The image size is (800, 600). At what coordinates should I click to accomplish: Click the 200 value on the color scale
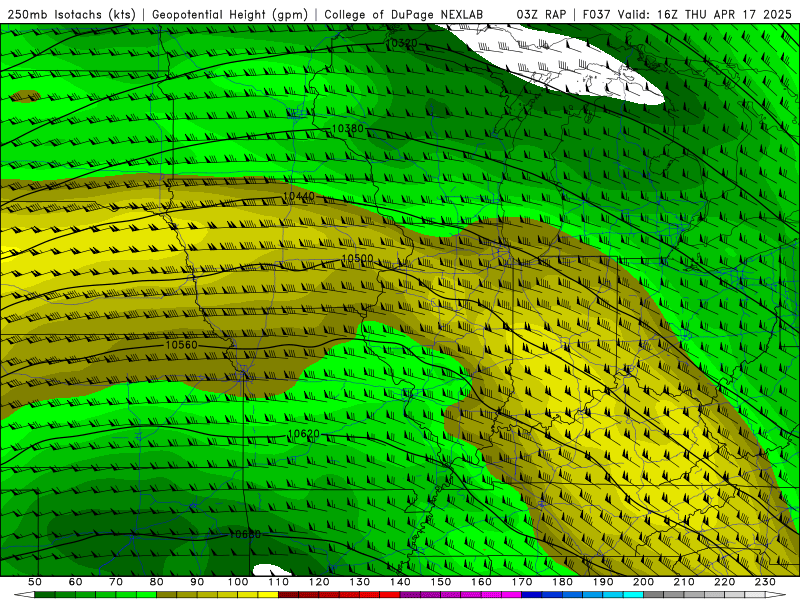[643, 582]
